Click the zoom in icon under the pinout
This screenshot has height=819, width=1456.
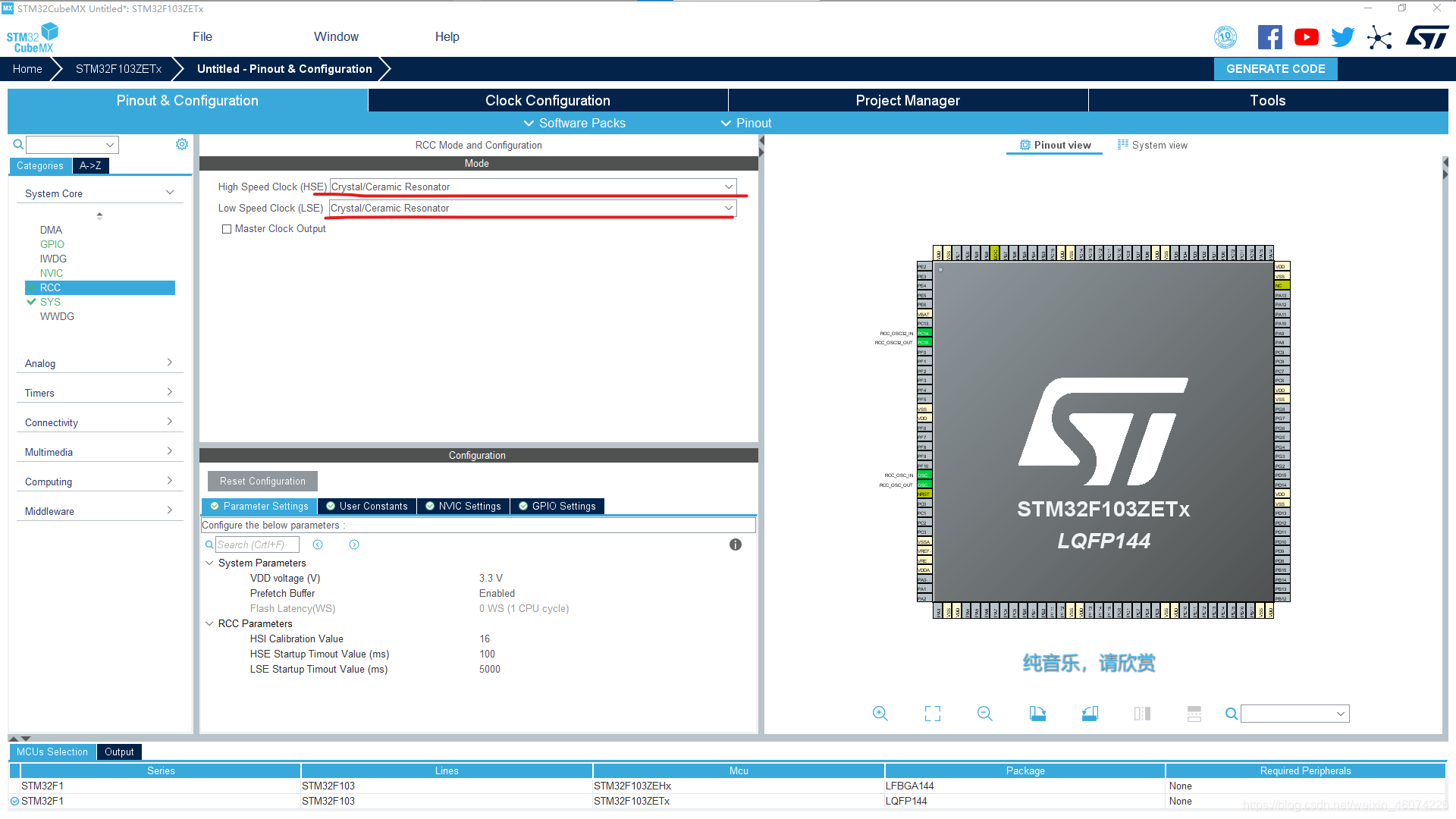[x=880, y=714]
